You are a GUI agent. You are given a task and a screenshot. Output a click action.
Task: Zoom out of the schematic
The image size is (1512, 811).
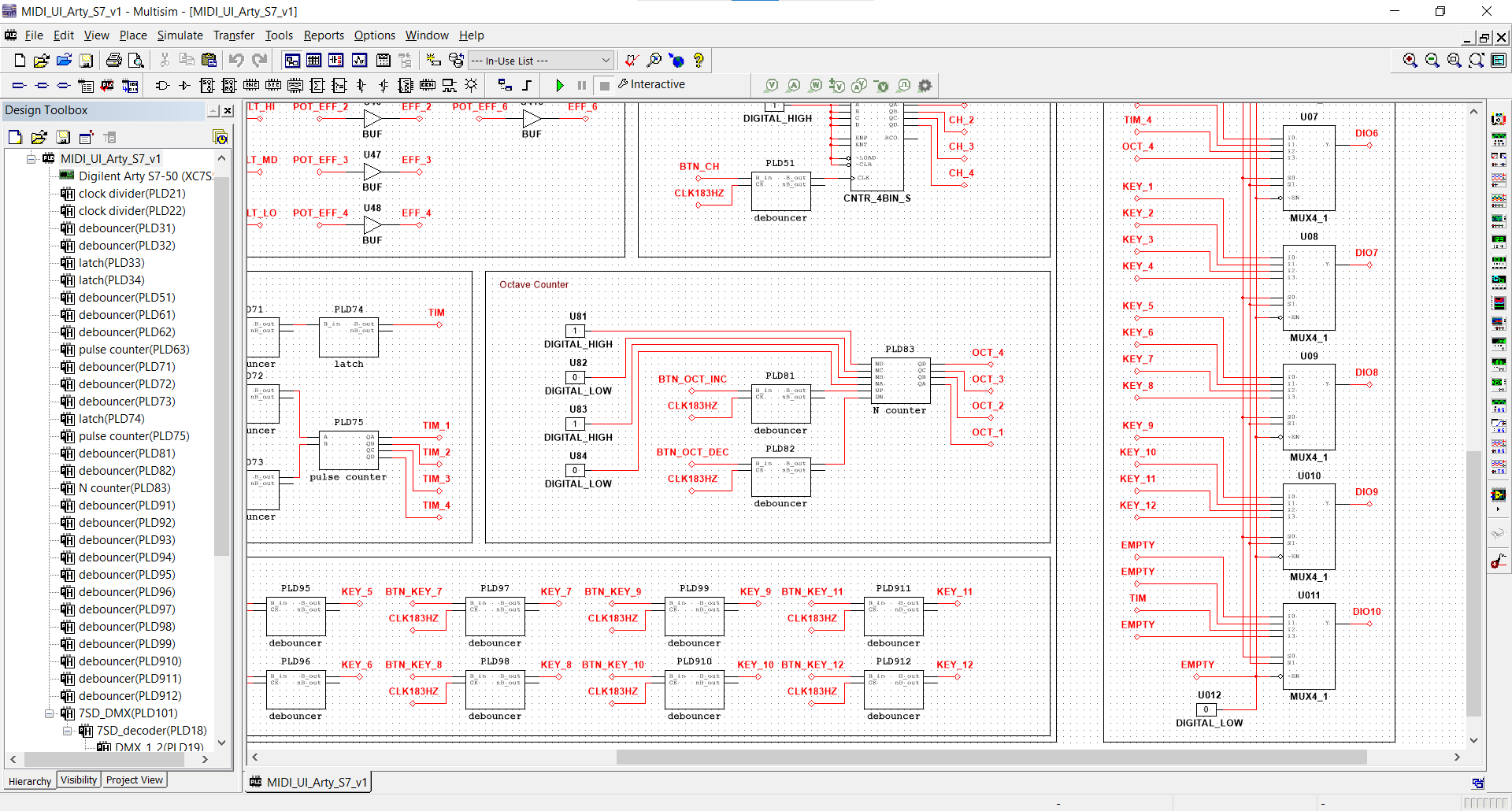tap(1432, 61)
